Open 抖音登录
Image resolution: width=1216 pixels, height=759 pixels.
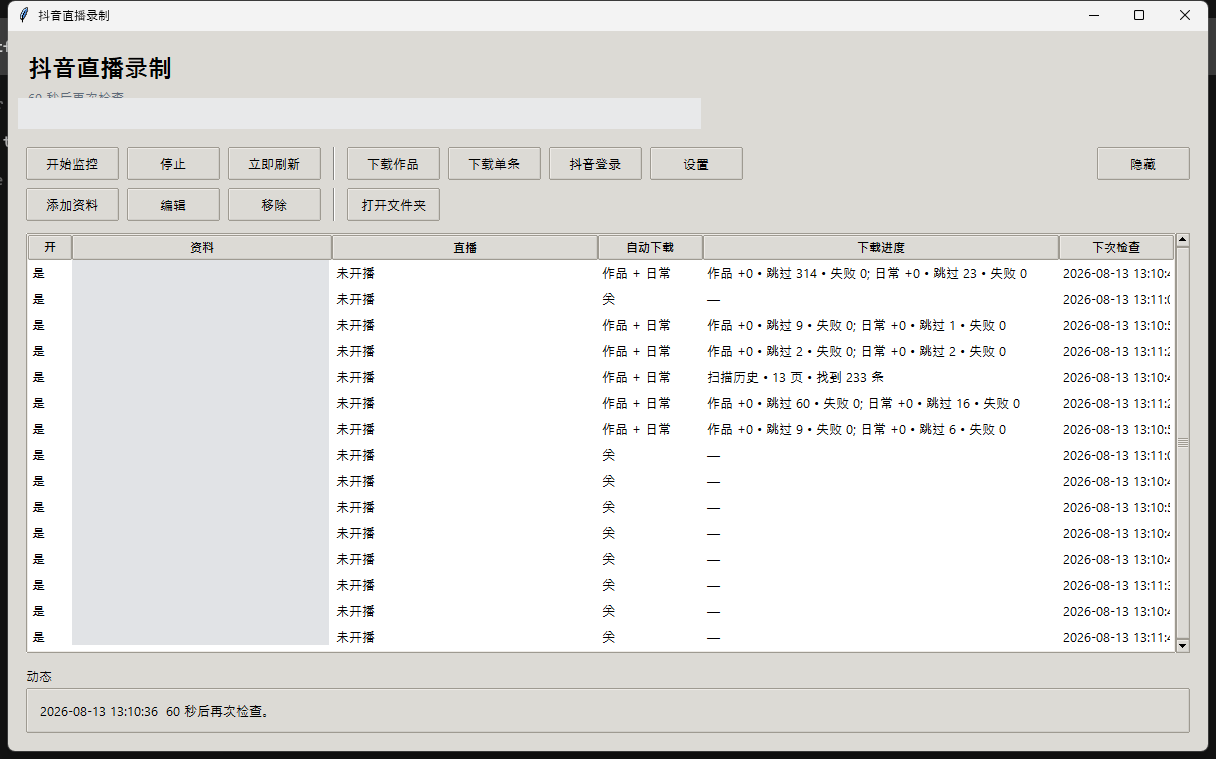pyautogui.click(x=595, y=164)
